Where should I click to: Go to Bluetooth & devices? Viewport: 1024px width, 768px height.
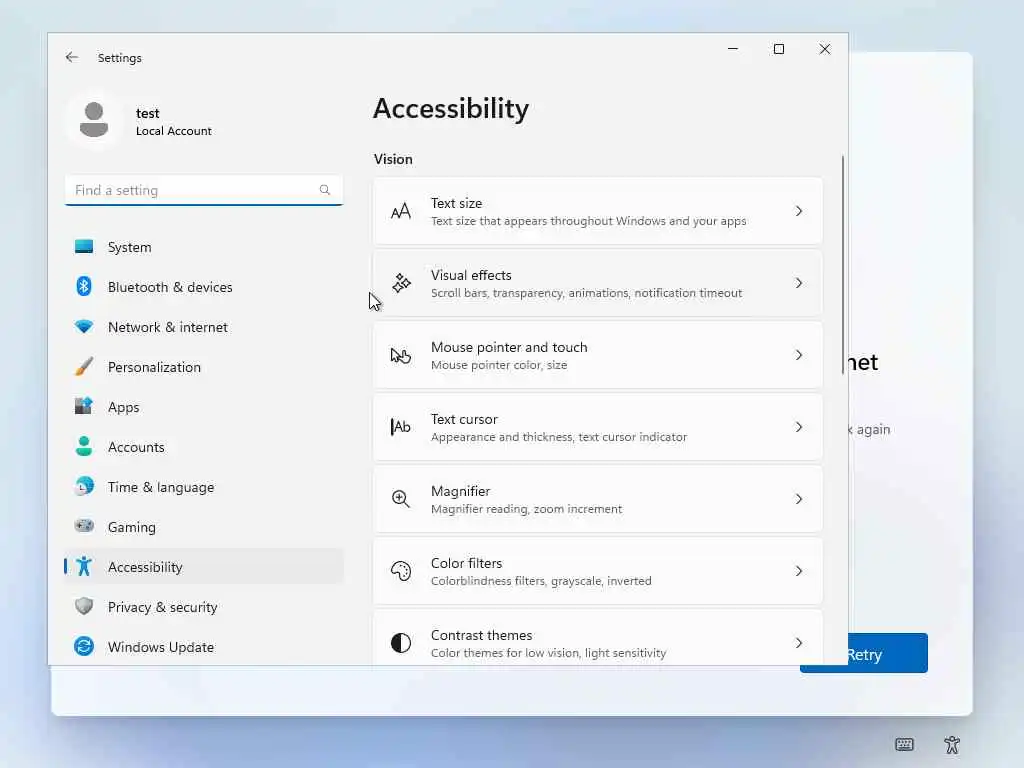pos(204,287)
